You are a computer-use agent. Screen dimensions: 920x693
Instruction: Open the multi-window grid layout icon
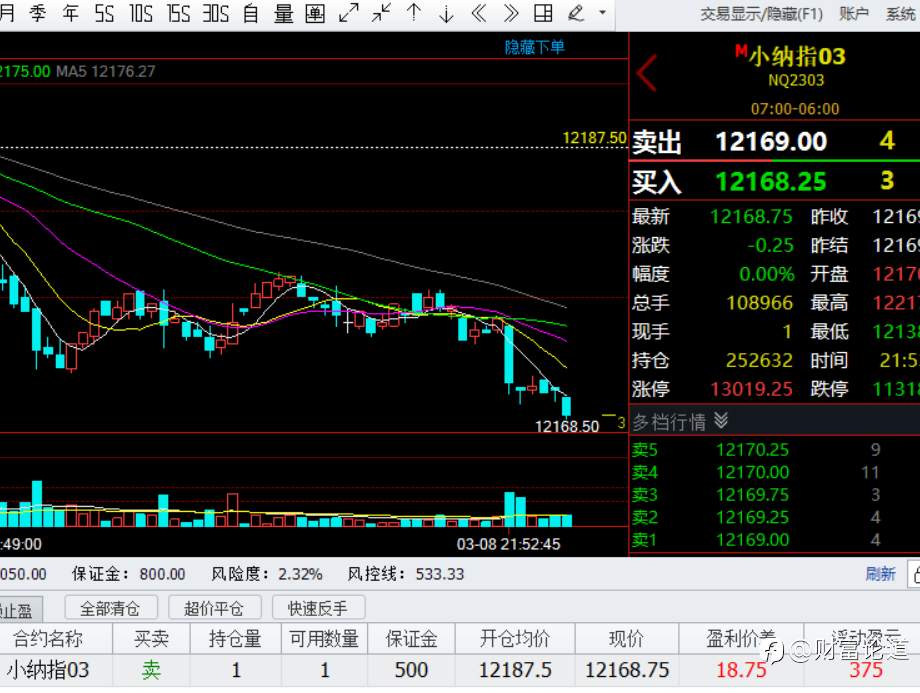point(543,13)
